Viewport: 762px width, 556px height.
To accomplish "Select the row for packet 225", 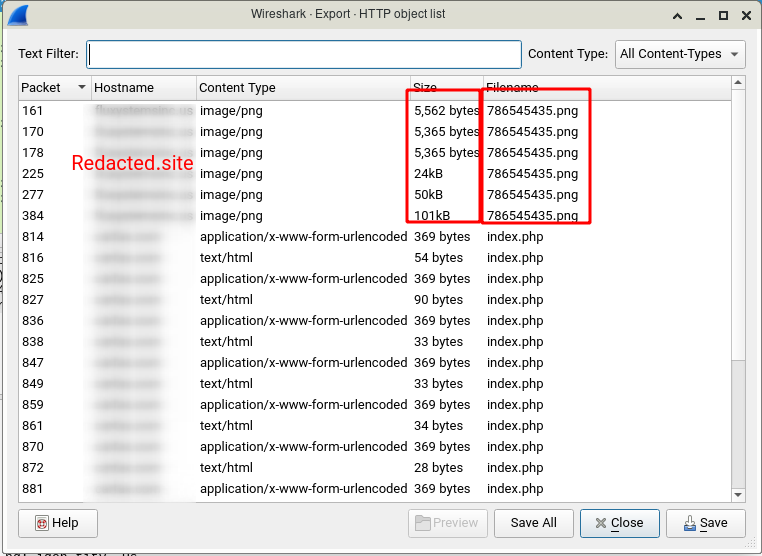I will pos(375,174).
